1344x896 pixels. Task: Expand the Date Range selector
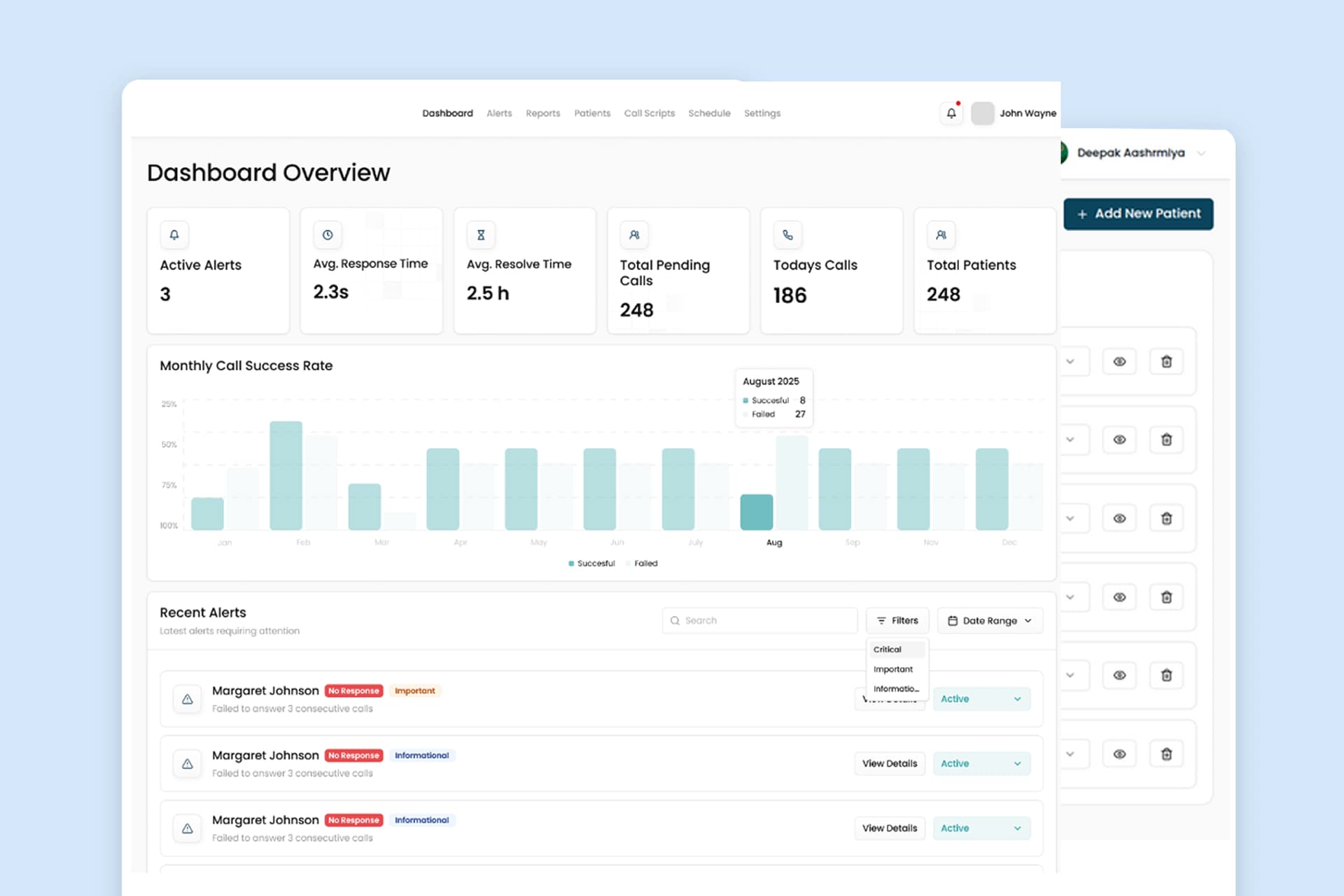click(x=990, y=620)
